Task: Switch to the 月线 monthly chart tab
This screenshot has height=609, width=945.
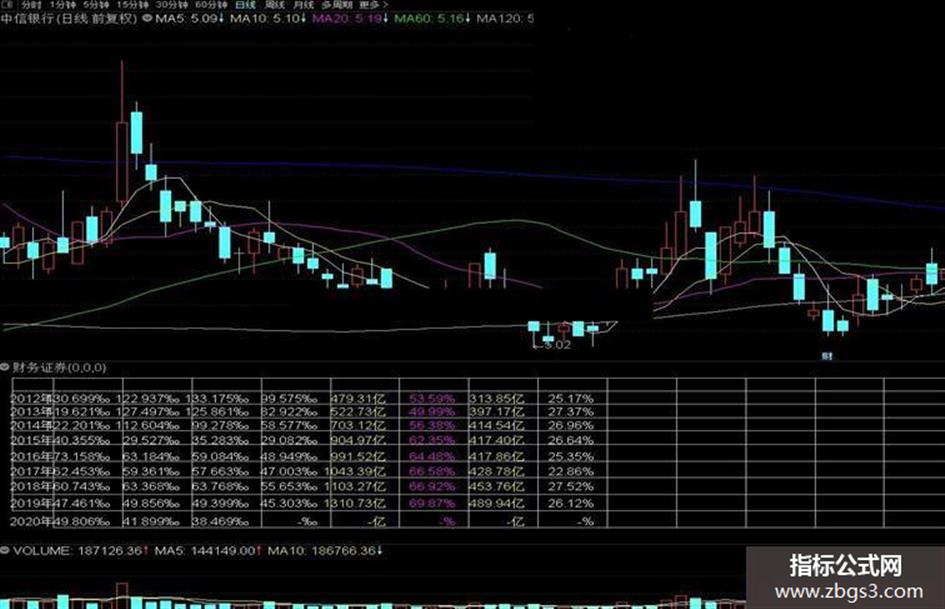Action: [x=303, y=5]
